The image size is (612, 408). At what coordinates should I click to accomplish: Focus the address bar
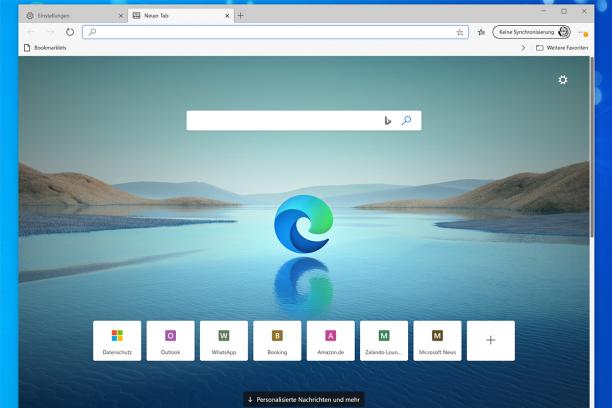coord(275,32)
